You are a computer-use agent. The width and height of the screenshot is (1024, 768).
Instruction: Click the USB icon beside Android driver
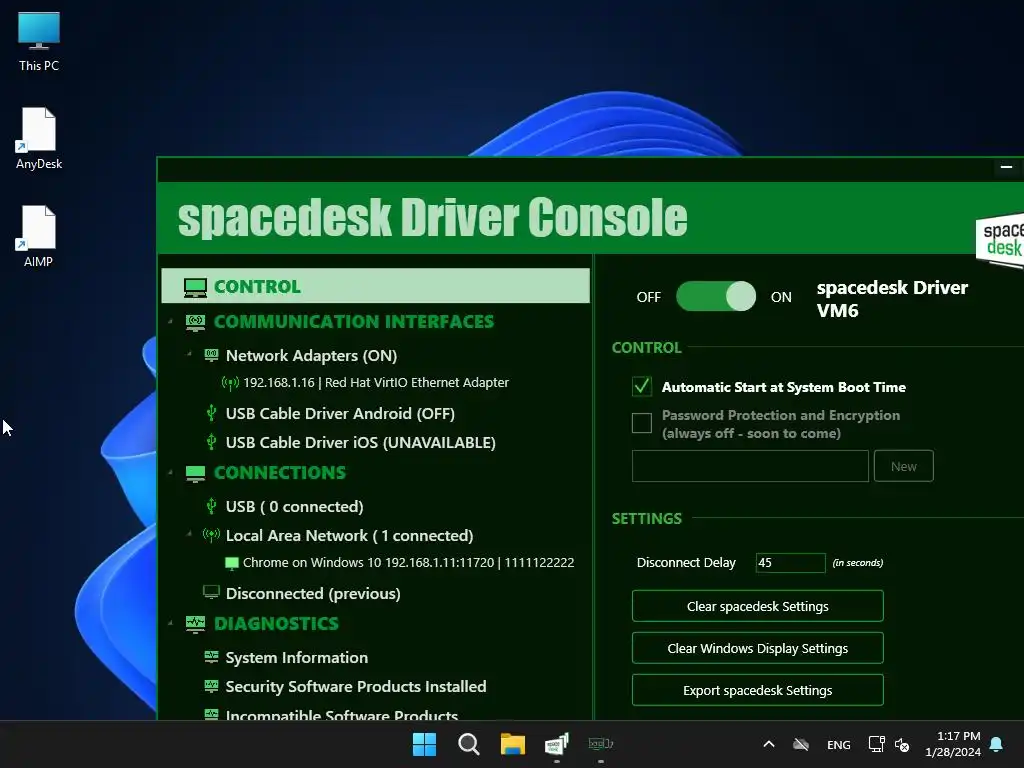[x=211, y=413]
